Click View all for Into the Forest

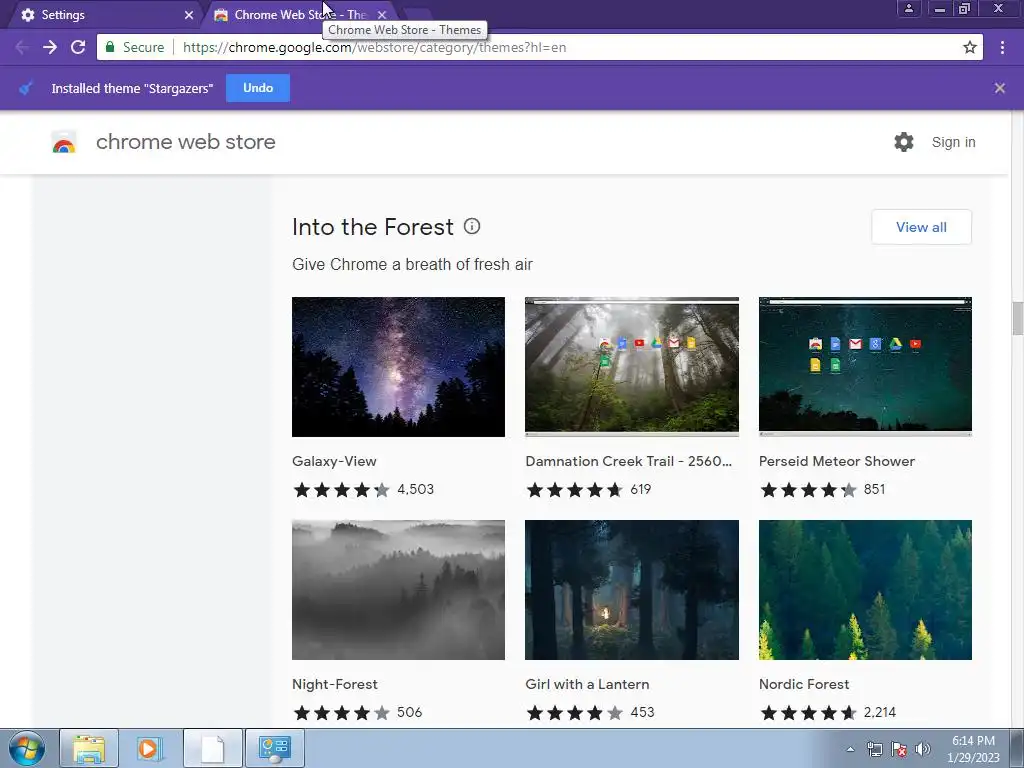[x=921, y=227]
